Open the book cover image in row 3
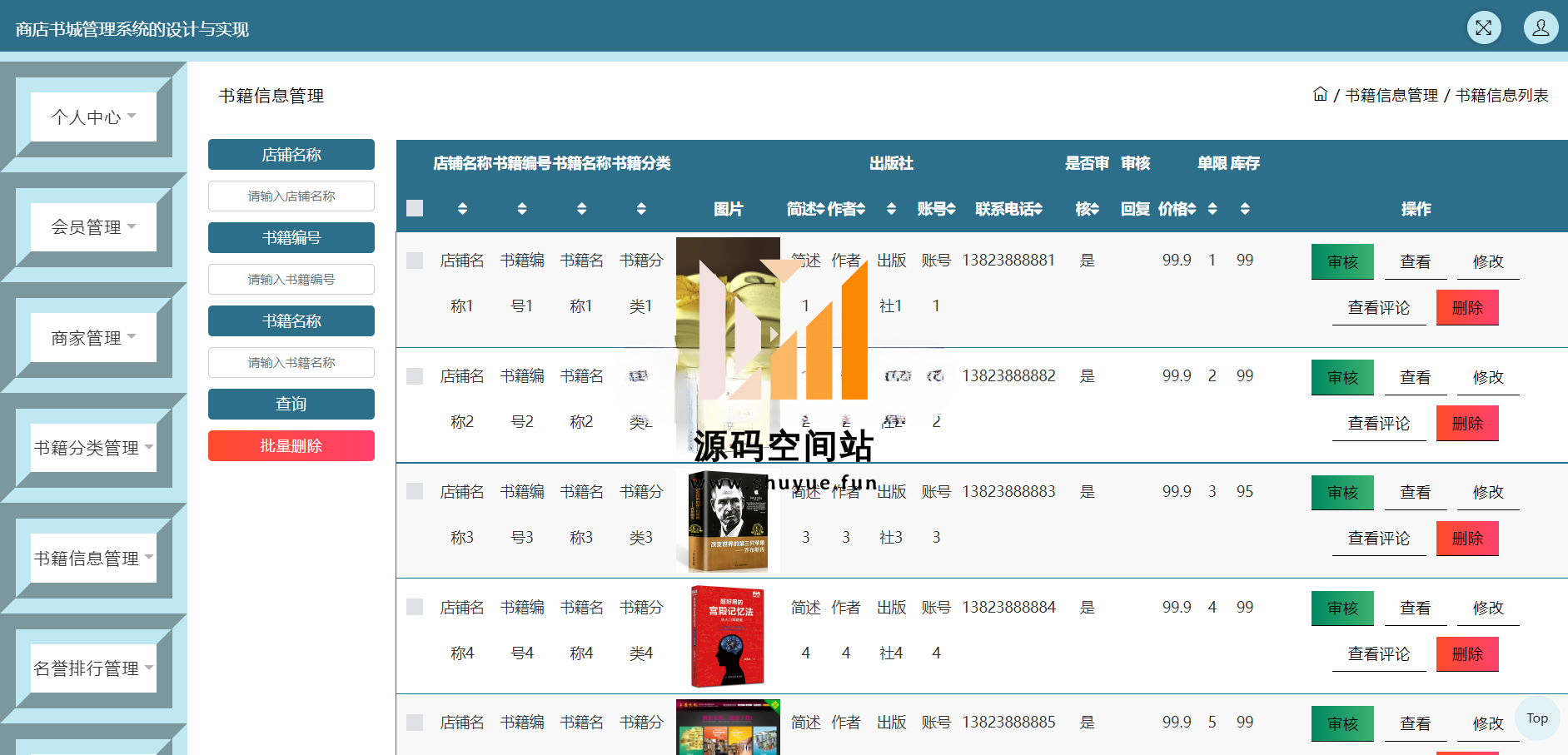The image size is (1568, 755). point(729,521)
